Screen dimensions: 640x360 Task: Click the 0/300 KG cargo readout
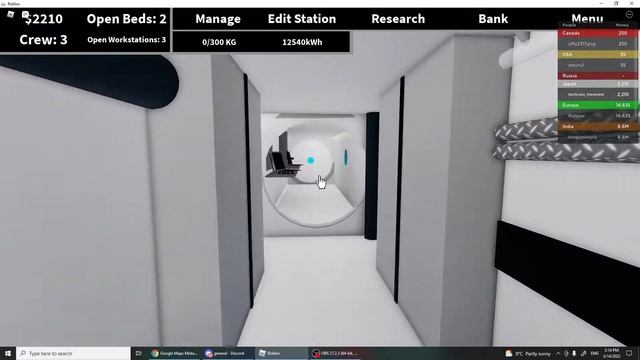pos(219,42)
